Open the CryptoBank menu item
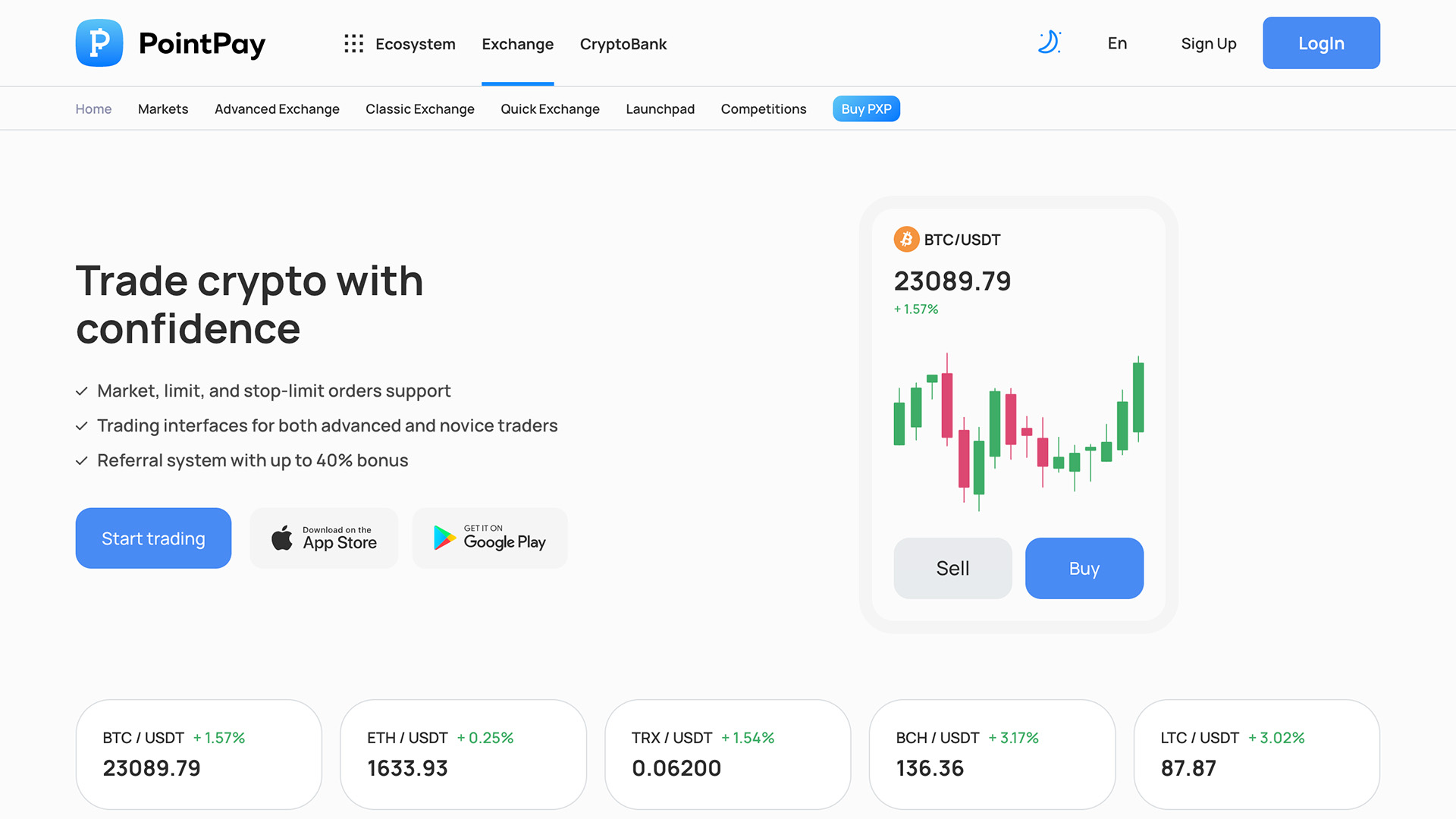The height and width of the screenshot is (819, 1456). (623, 43)
